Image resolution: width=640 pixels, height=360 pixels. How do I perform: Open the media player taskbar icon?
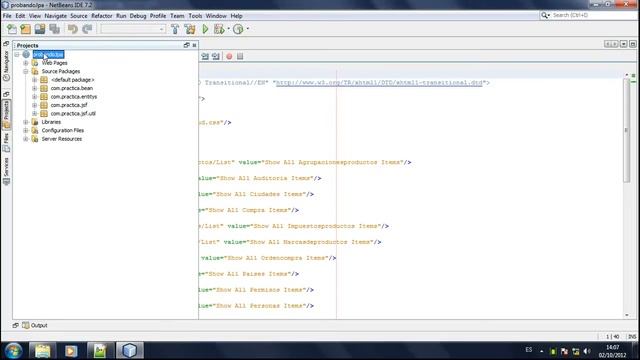coord(71,351)
